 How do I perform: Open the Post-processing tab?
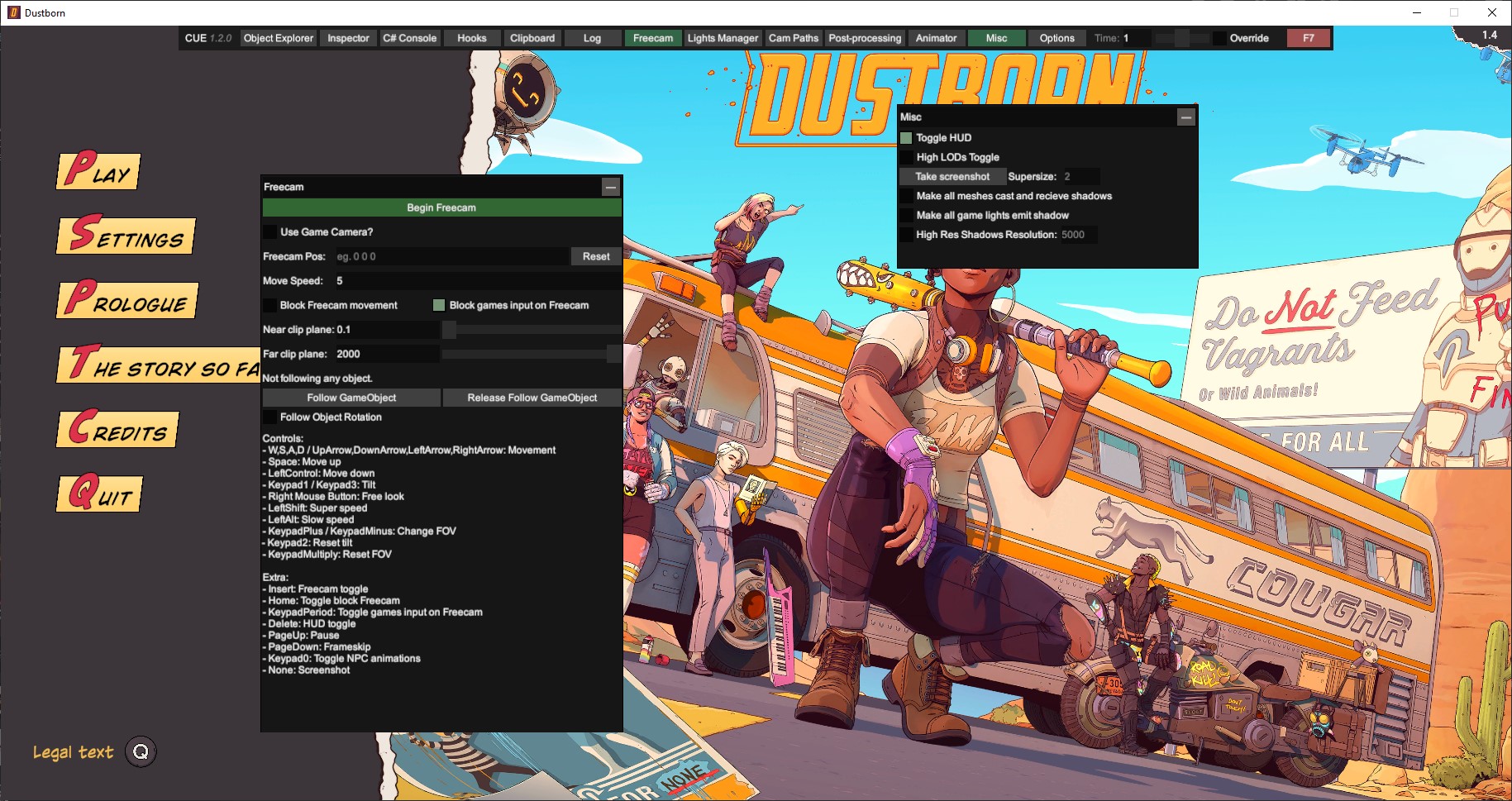point(865,38)
